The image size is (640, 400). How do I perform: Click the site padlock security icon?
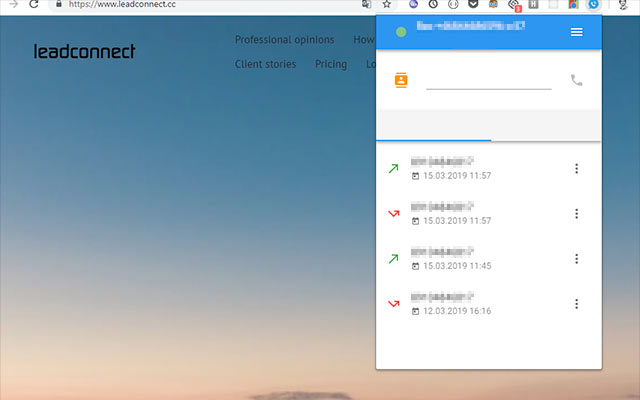pyautogui.click(x=59, y=4)
